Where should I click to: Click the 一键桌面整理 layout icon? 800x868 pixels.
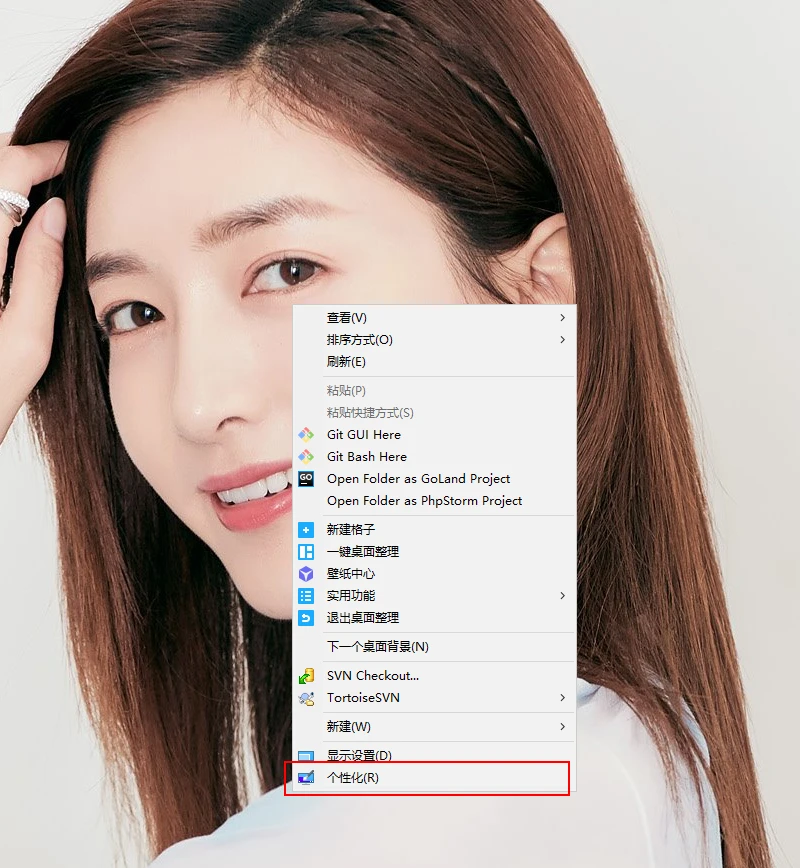click(306, 552)
